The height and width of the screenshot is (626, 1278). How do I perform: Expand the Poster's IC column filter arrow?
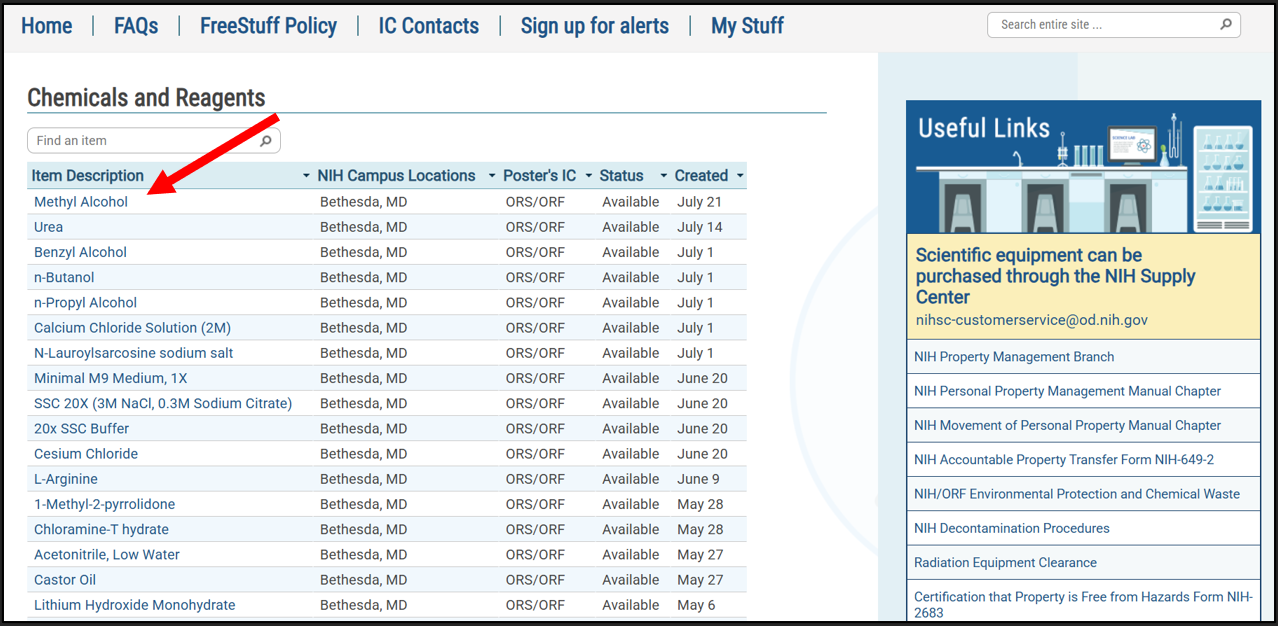click(x=589, y=176)
